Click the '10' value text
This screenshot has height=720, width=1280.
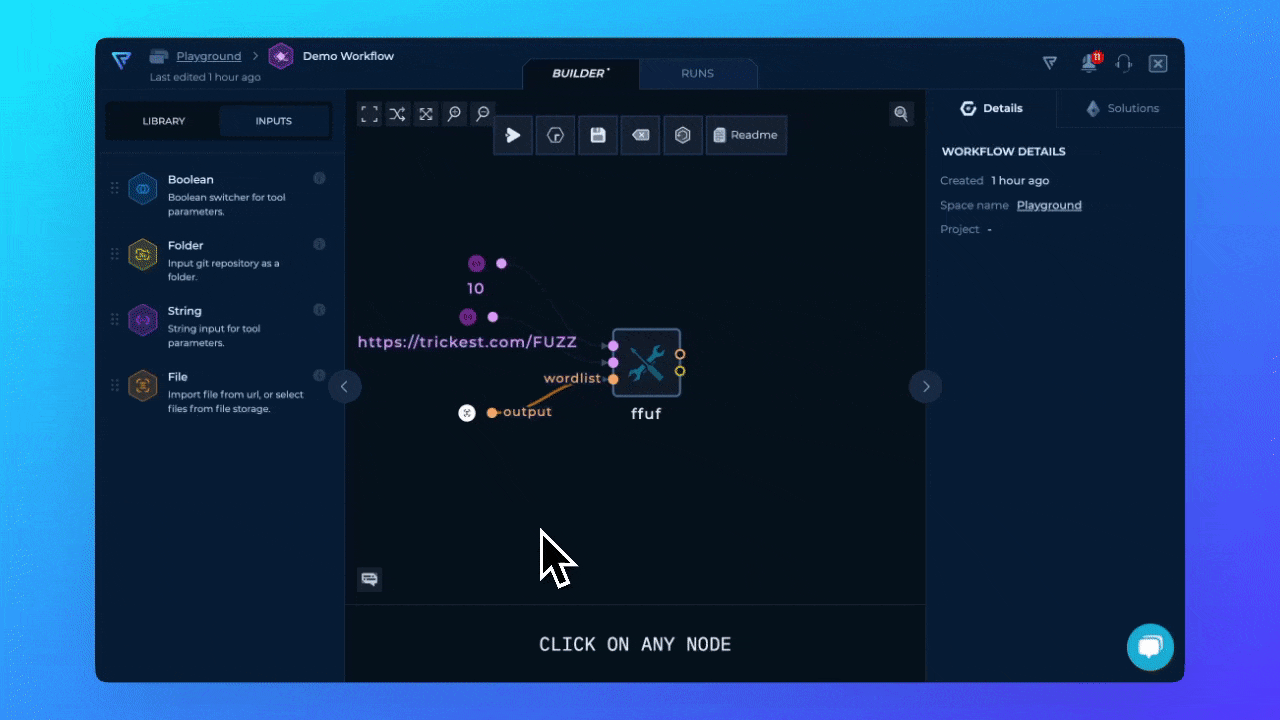476,289
